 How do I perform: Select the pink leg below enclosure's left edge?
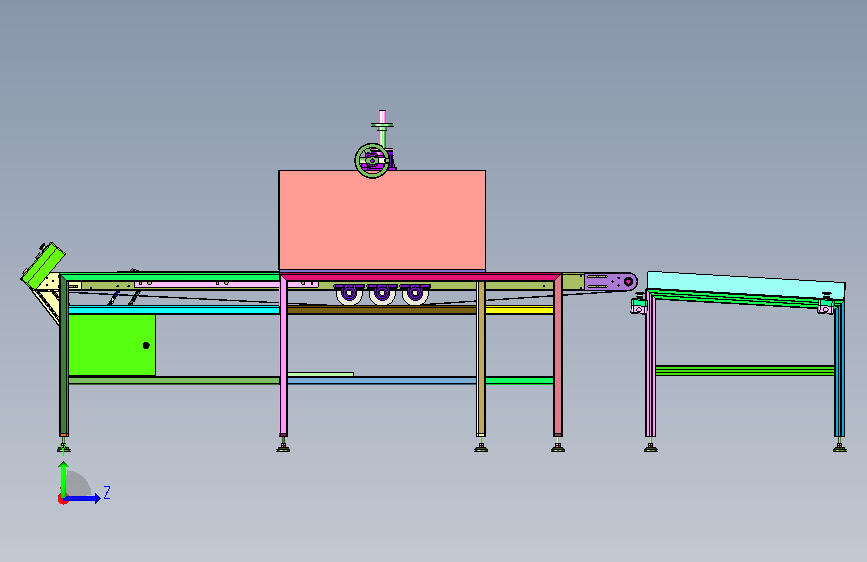283,357
